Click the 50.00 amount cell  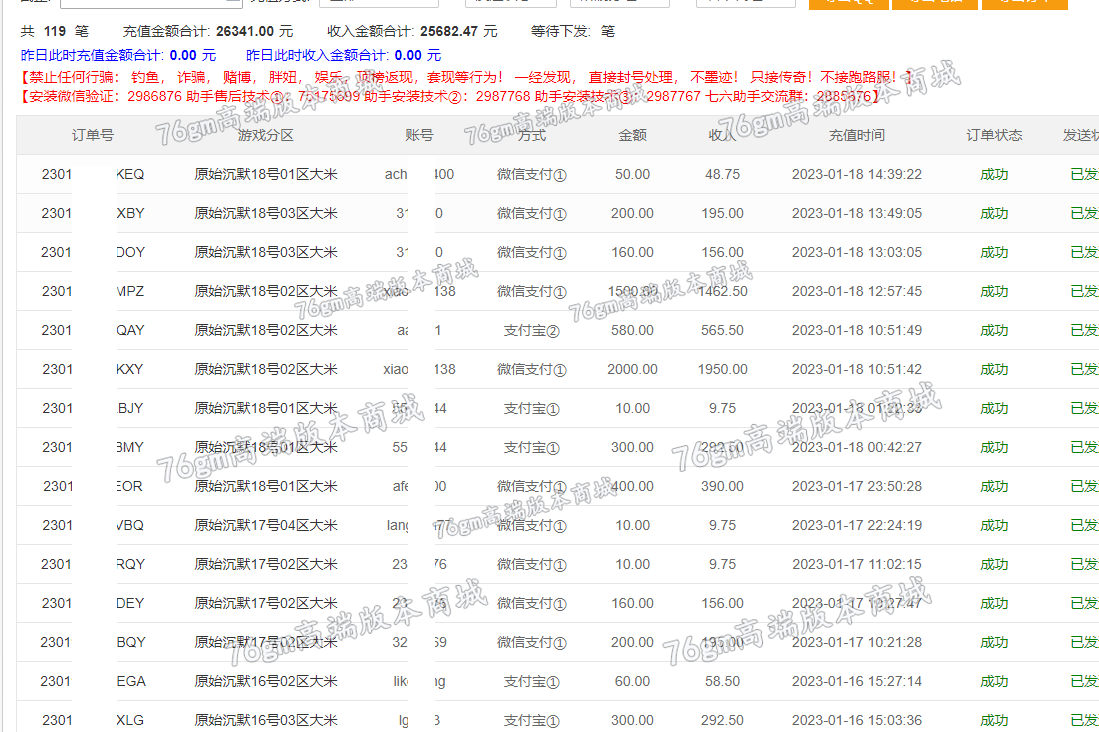632,175
